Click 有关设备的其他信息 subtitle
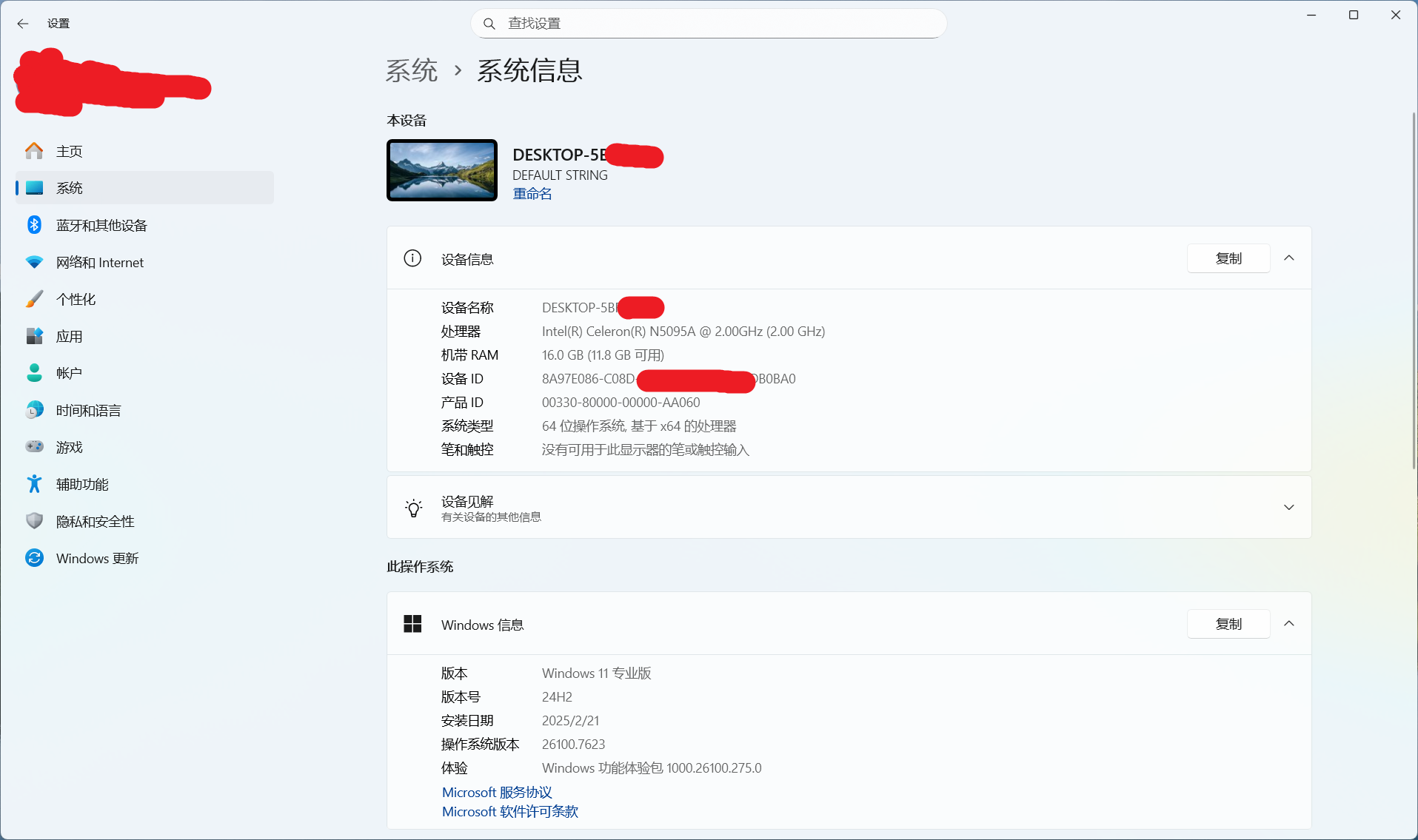1418x840 pixels. 491,517
